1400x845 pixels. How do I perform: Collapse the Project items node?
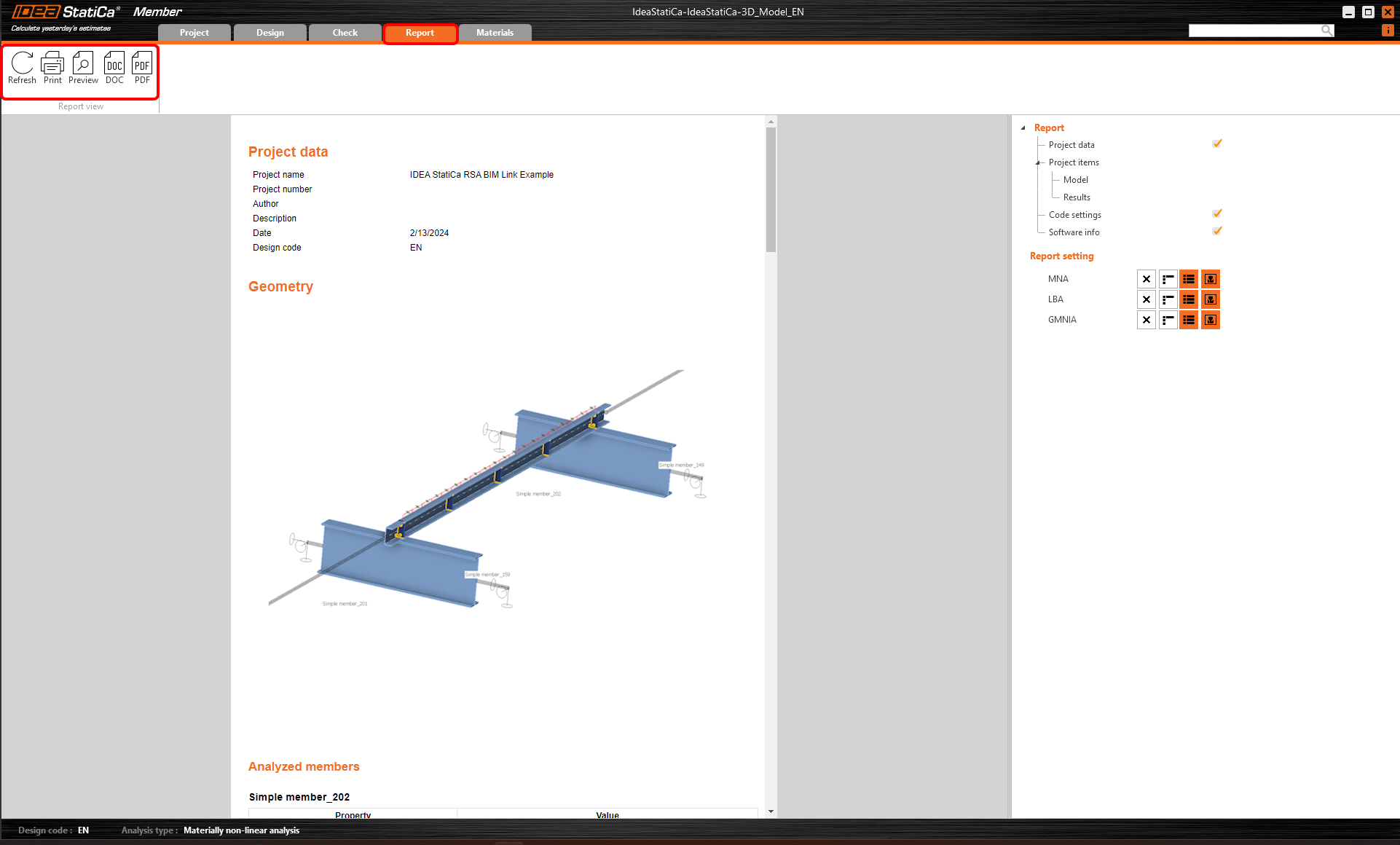point(1038,162)
